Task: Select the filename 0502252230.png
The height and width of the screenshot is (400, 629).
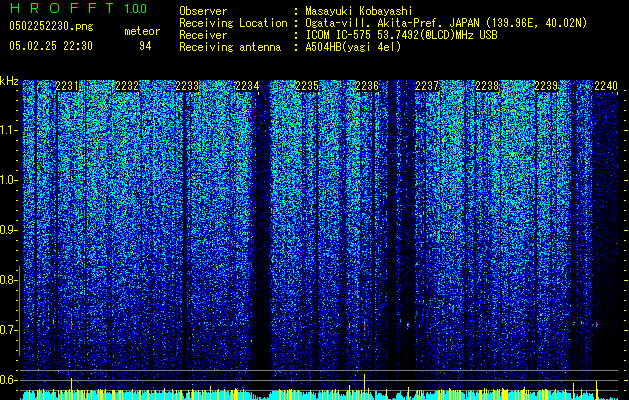Action: click(51, 26)
